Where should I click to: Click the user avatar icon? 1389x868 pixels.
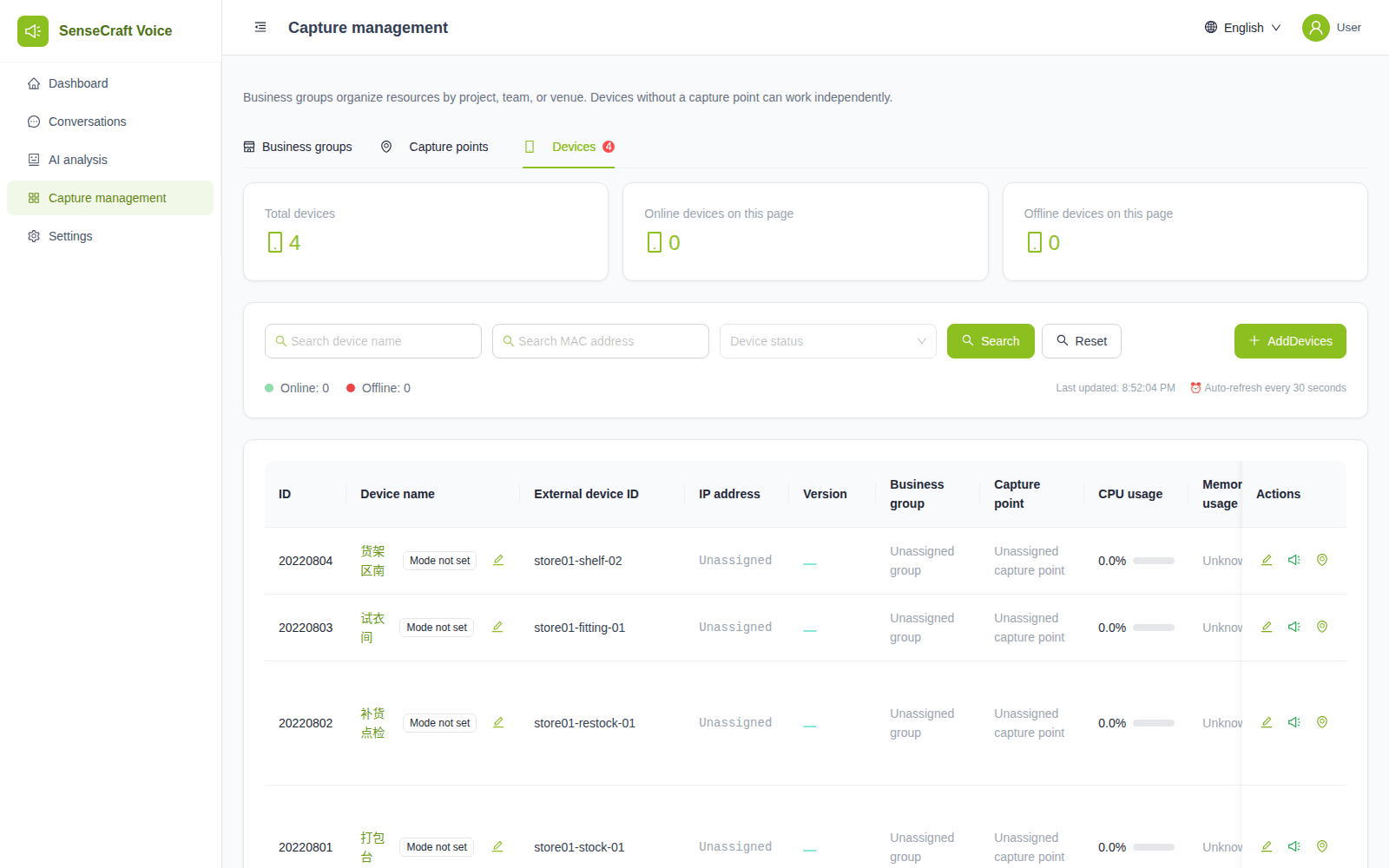pyautogui.click(x=1316, y=28)
